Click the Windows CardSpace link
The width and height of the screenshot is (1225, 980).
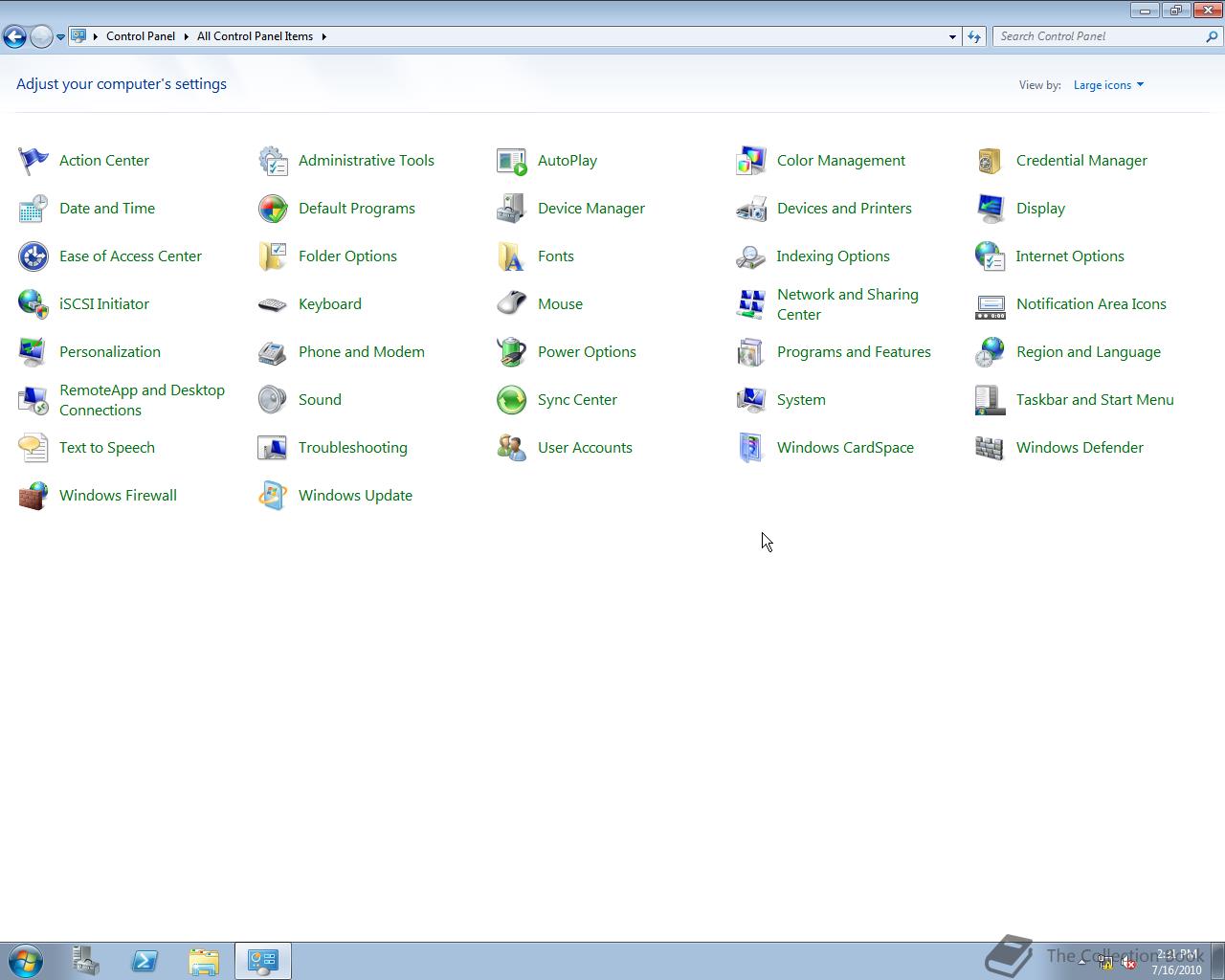pos(845,448)
